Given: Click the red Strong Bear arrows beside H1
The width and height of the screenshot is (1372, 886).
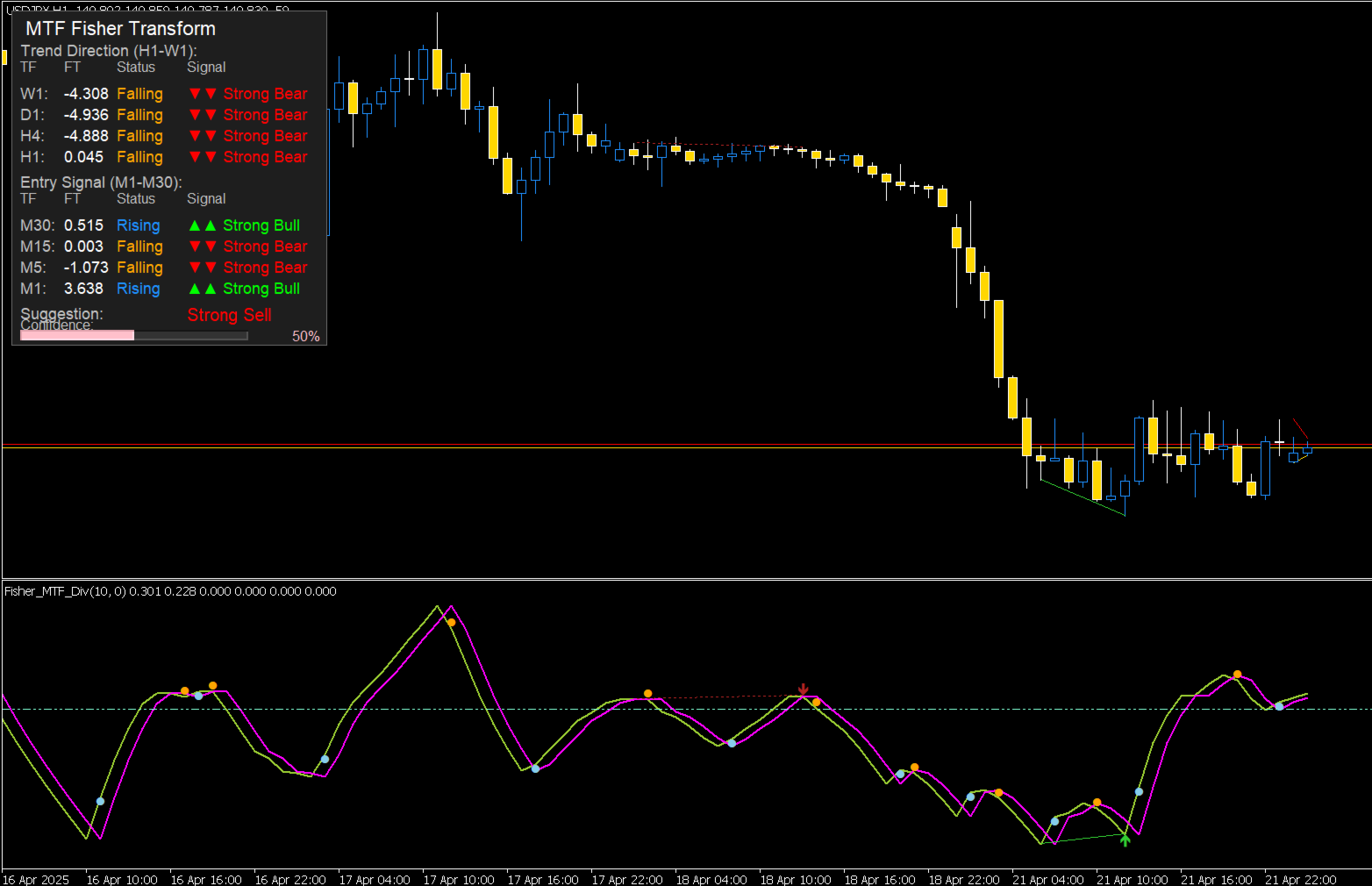Looking at the screenshot, I should tap(201, 157).
